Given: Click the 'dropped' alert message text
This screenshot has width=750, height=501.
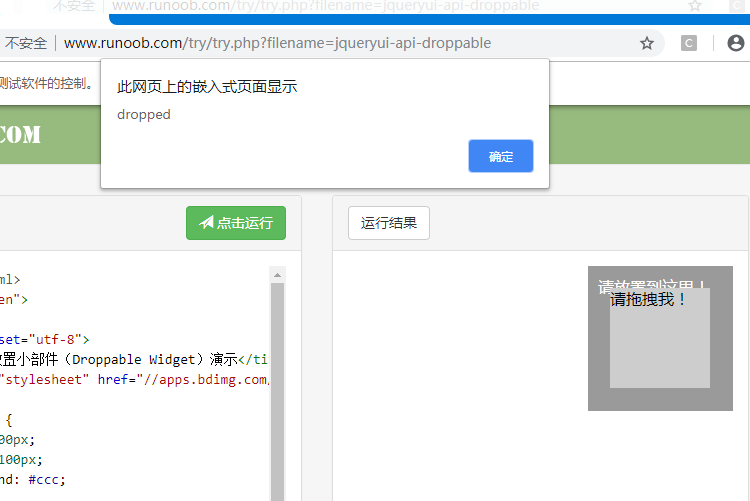Looking at the screenshot, I should [x=143, y=114].
